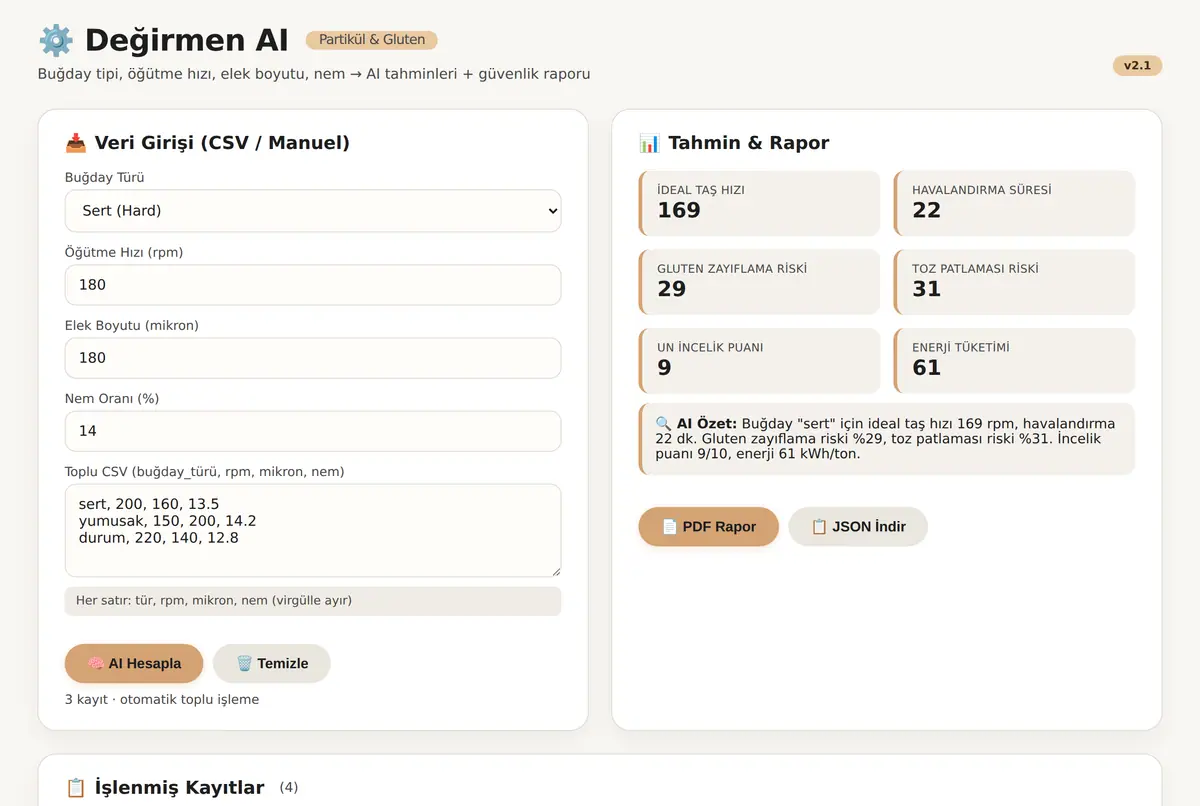Click inside the Toplu CSV text area

tap(313, 531)
